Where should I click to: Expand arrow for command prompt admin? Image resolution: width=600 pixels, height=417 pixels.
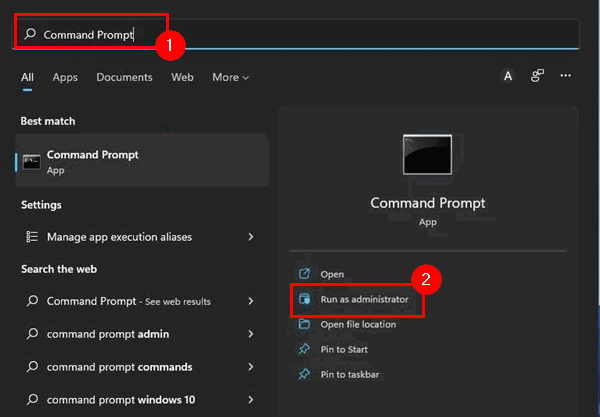(x=251, y=334)
